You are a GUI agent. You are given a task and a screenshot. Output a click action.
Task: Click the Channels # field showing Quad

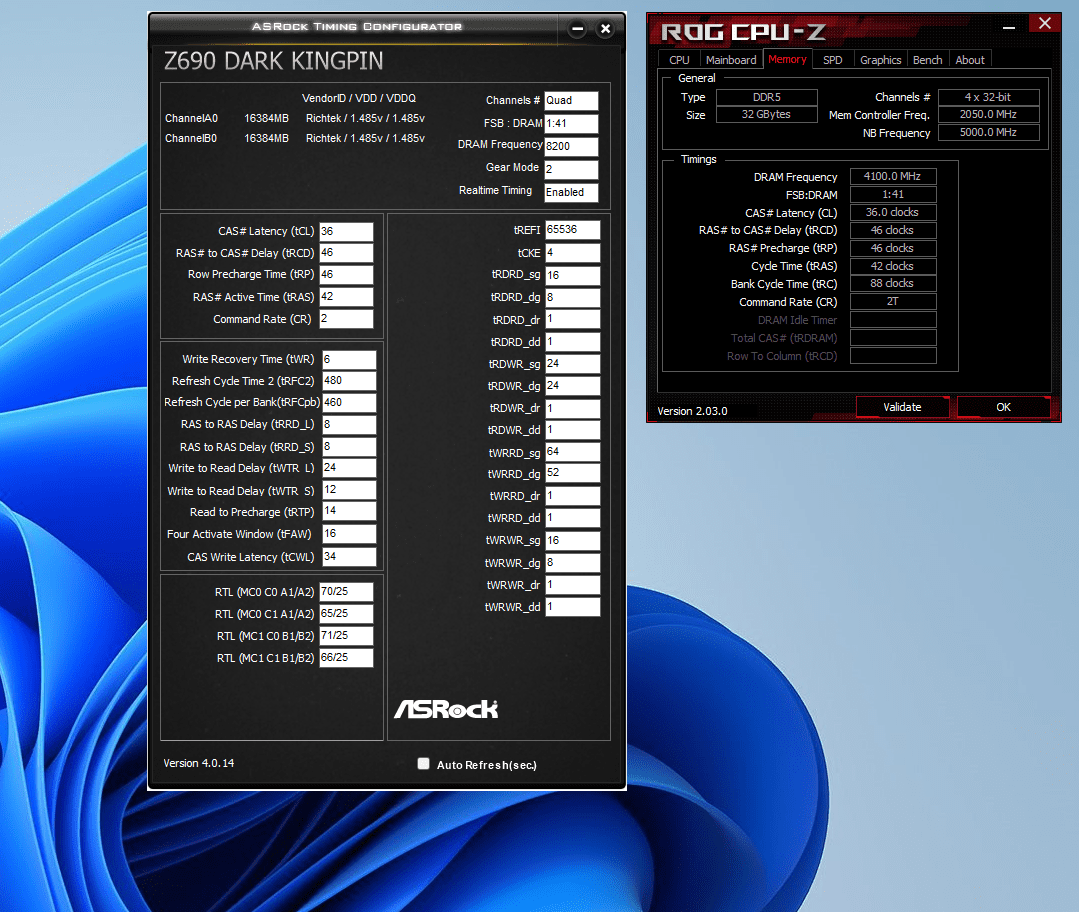coord(571,100)
